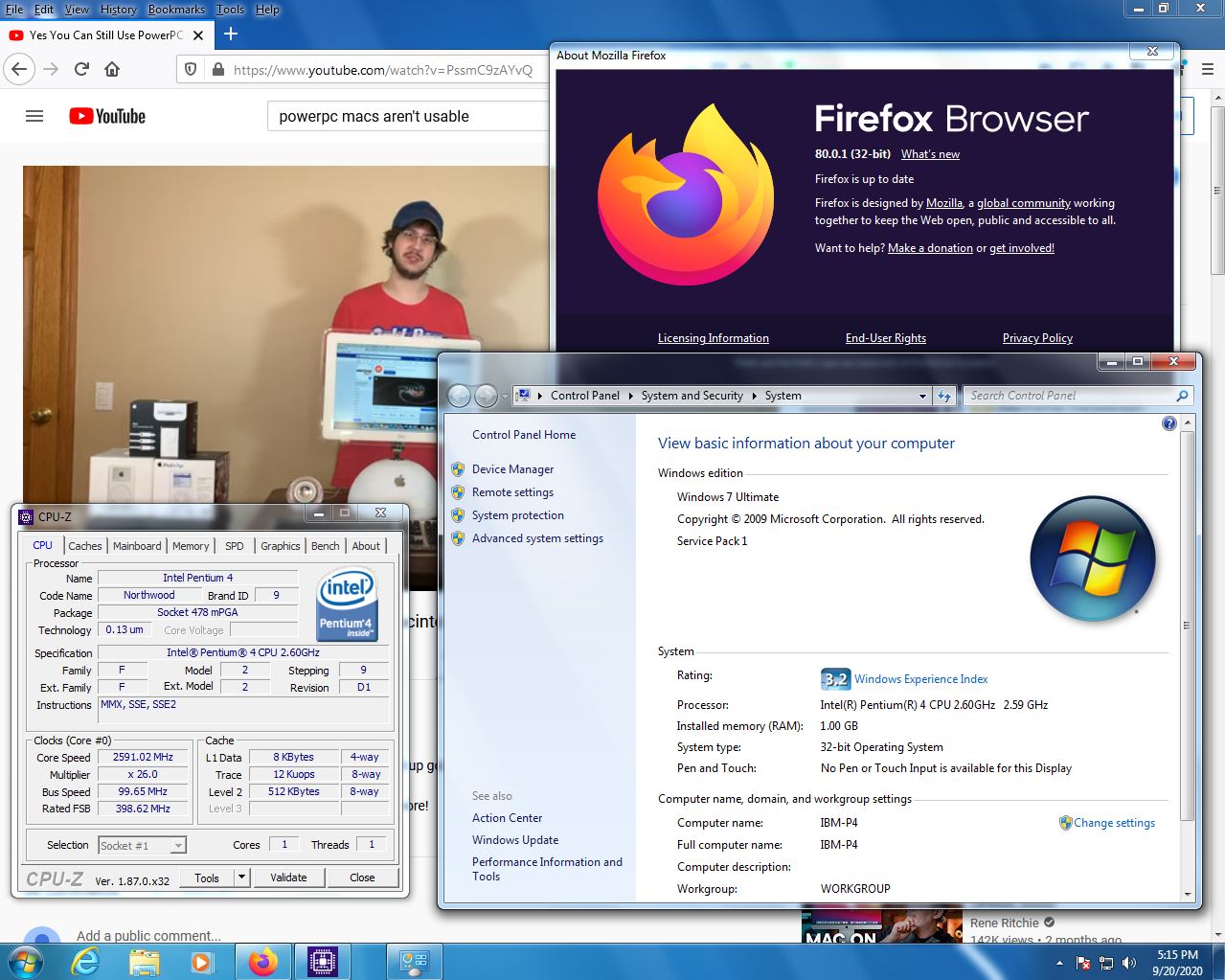Open What's new link in About Firefox

[x=930, y=154]
